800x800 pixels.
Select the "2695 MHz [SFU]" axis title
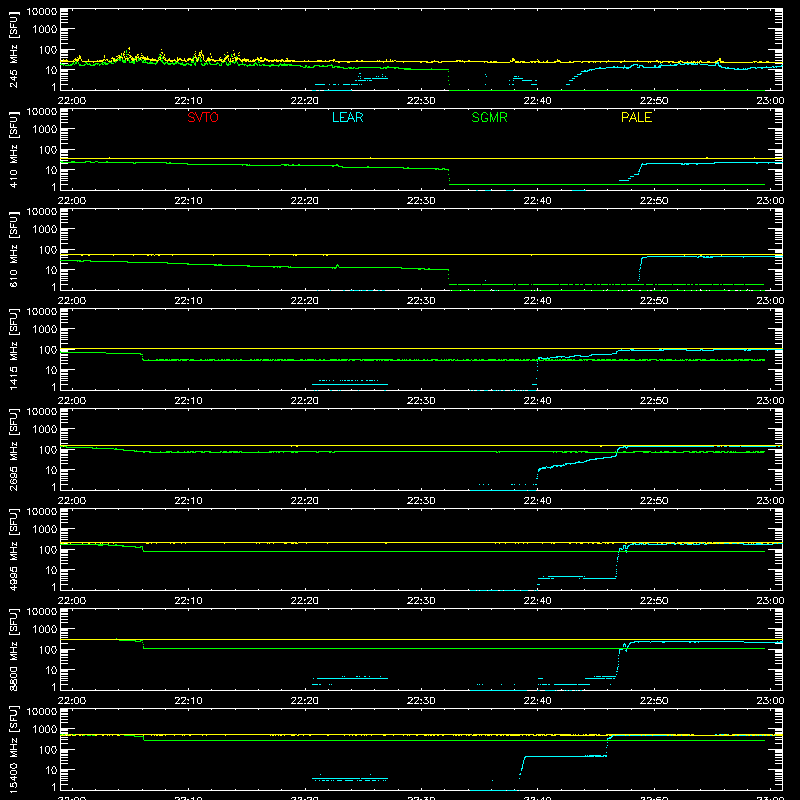coord(13,449)
